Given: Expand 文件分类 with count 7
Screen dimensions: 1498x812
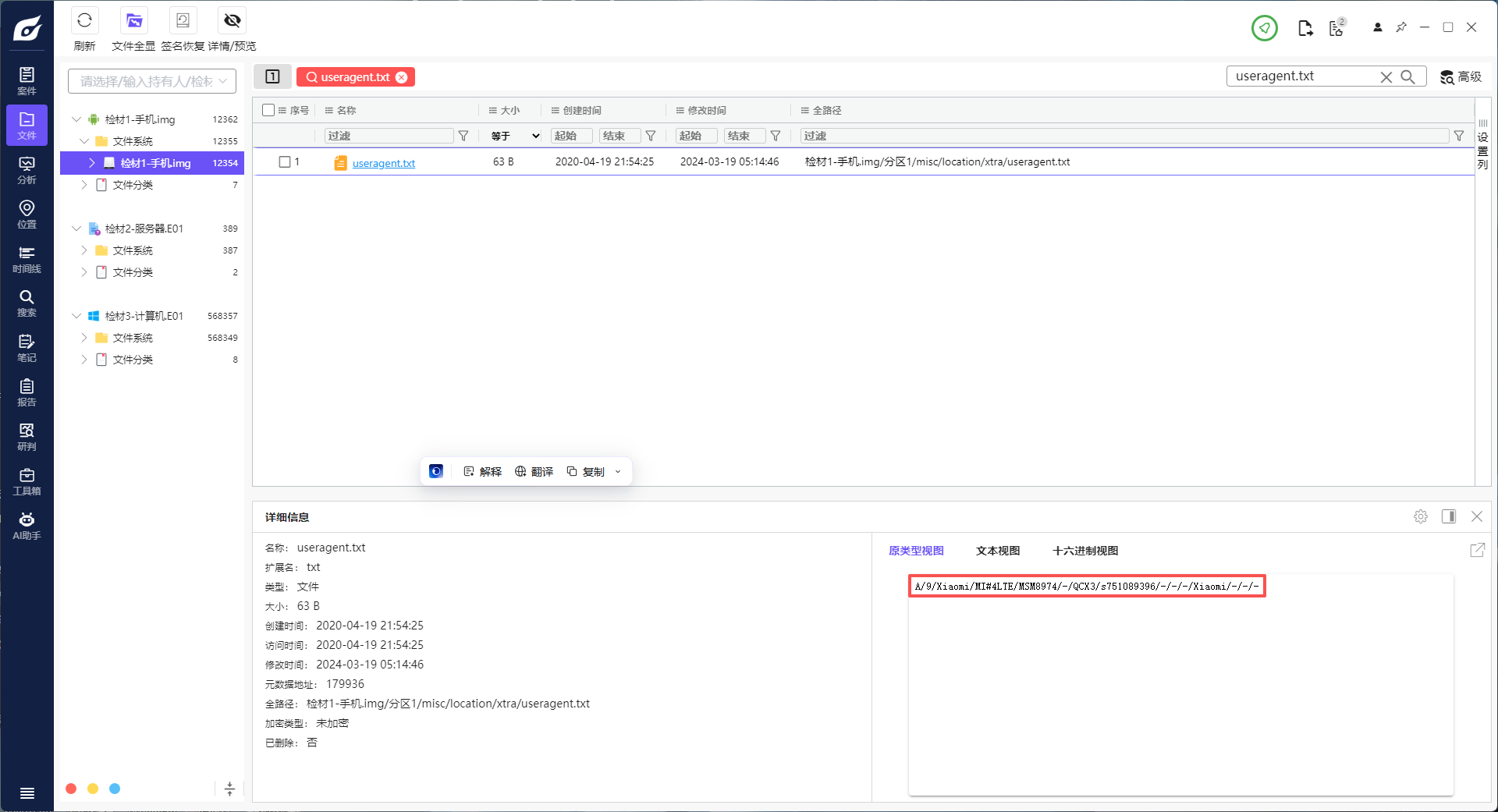Looking at the screenshot, I should click(84, 185).
